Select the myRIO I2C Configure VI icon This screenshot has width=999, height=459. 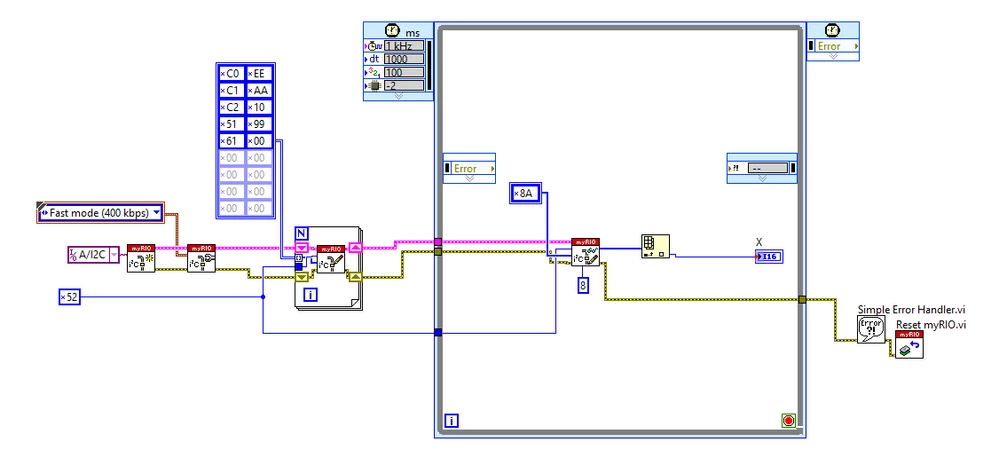[201, 258]
